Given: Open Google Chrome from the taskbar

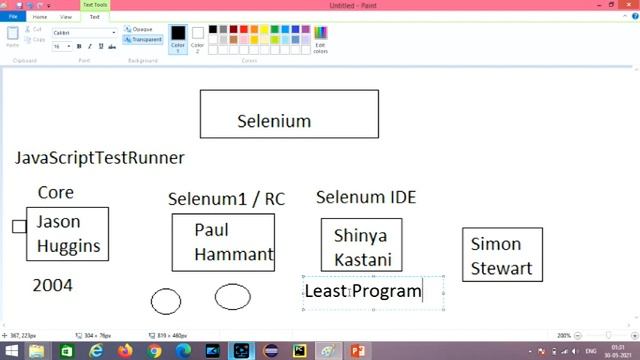Looking at the screenshot, I should coord(154,351).
